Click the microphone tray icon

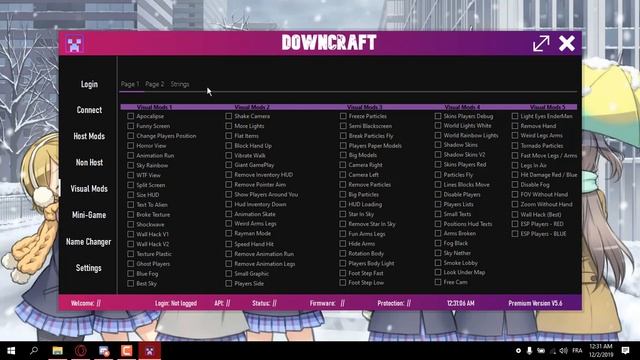[x=529, y=351]
